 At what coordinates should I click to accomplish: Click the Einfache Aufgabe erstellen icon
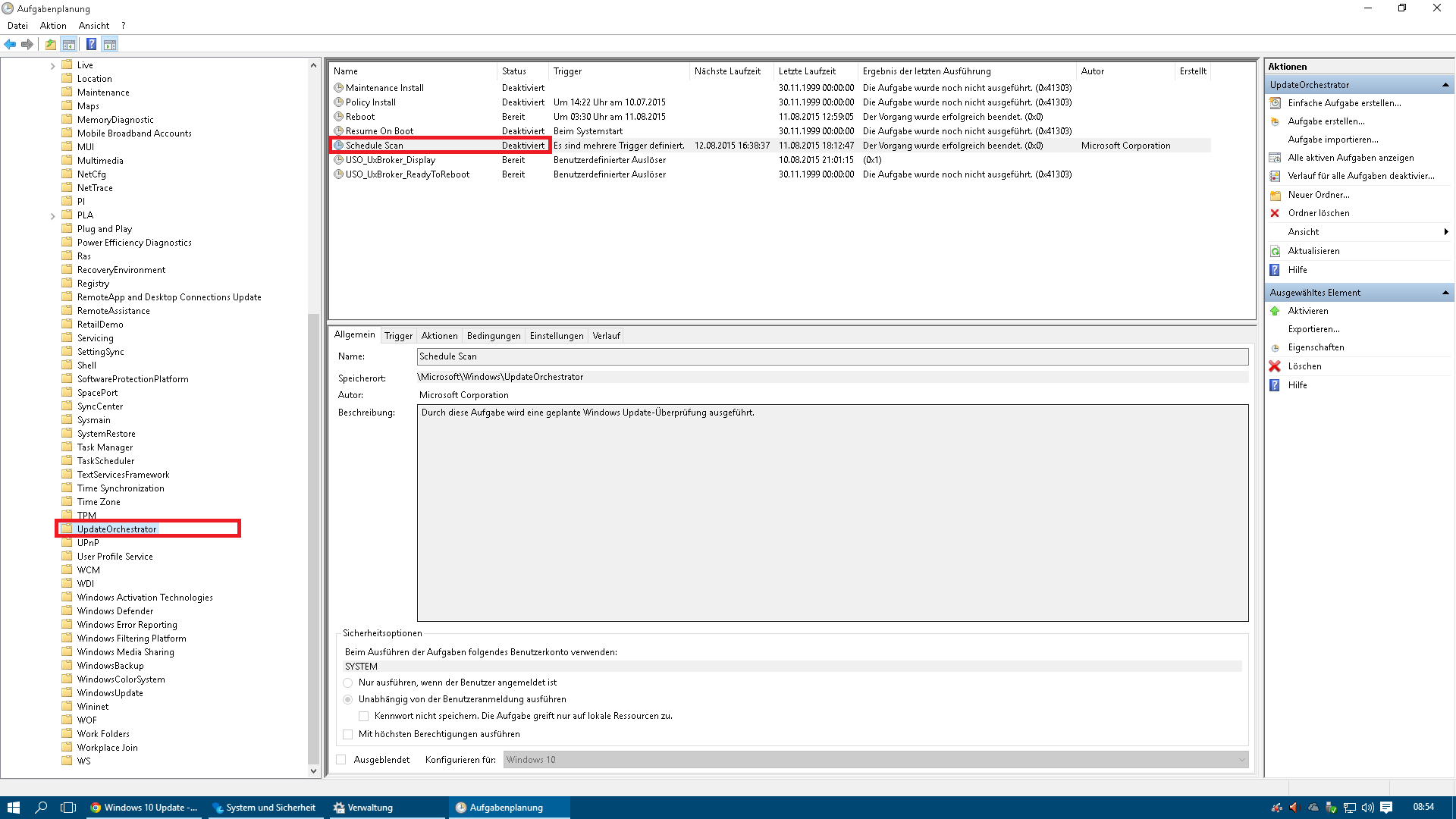(x=1275, y=103)
